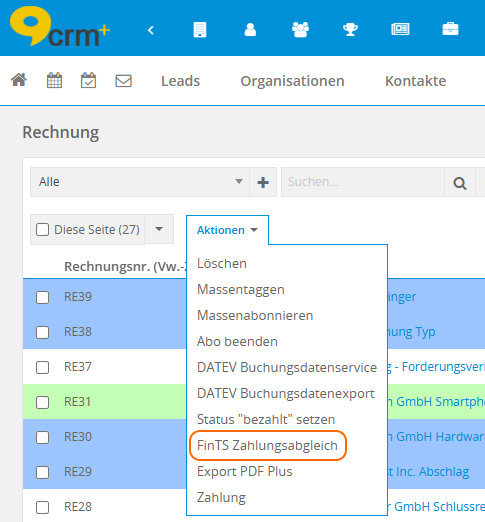Open Inc. Abschlag link in RE29 row
This screenshot has height=522, width=485.
click(428, 472)
